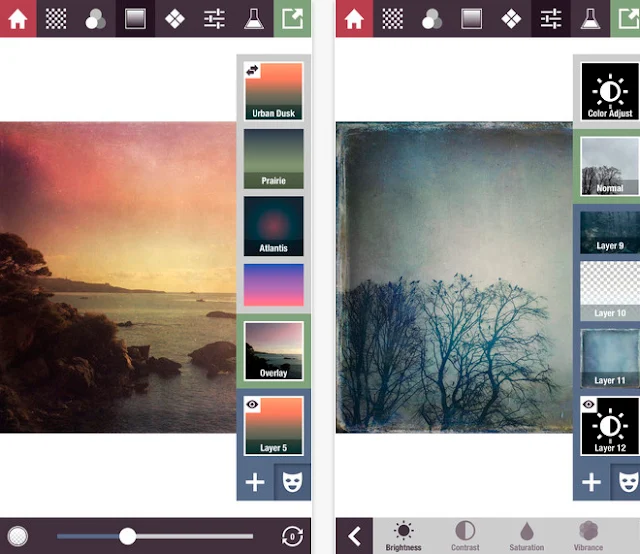640x554 pixels.
Task: Open the checkerboard texture tool in right screen
Action: 393,18
